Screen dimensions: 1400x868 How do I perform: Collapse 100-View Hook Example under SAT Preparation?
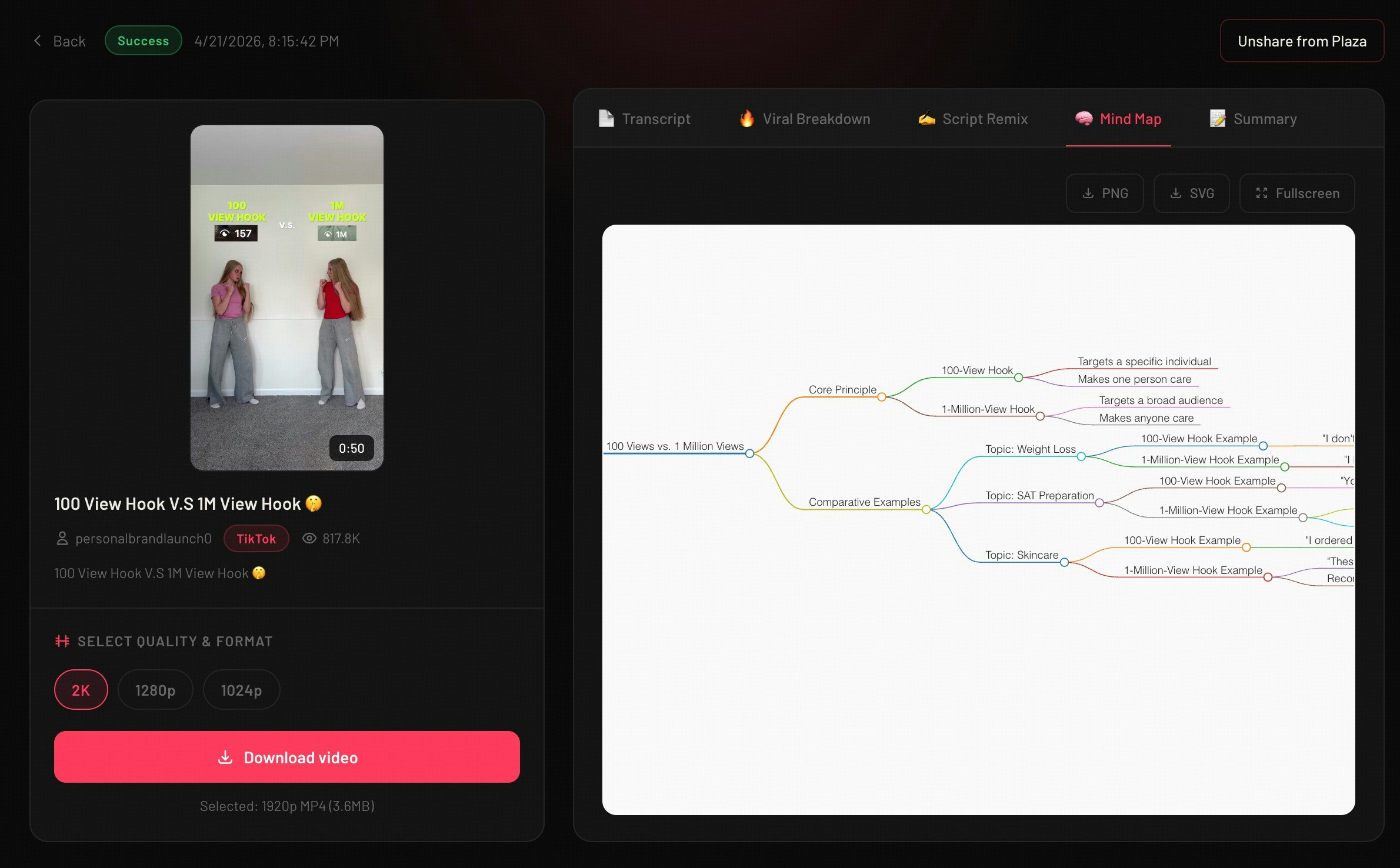tap(1281, 488)
